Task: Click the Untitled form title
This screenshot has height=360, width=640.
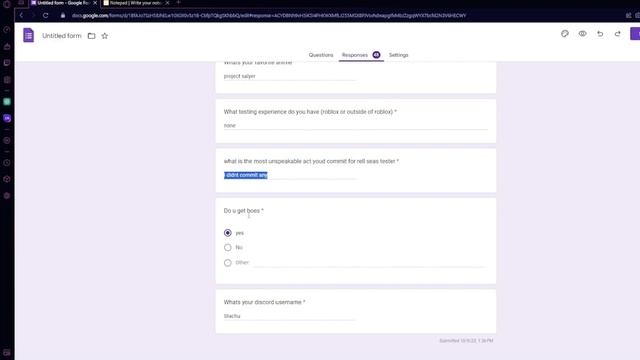Action: click(x=62, y=36)
